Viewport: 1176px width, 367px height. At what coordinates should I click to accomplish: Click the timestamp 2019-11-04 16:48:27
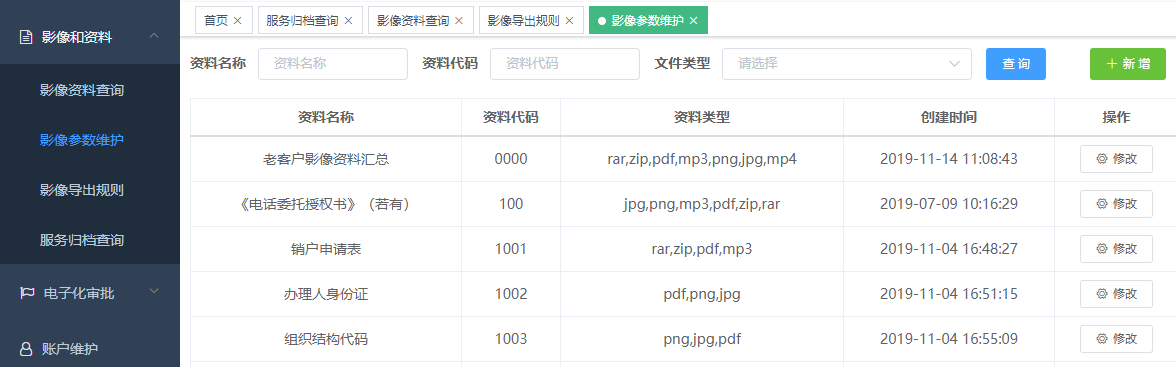[x=949, y=249]
